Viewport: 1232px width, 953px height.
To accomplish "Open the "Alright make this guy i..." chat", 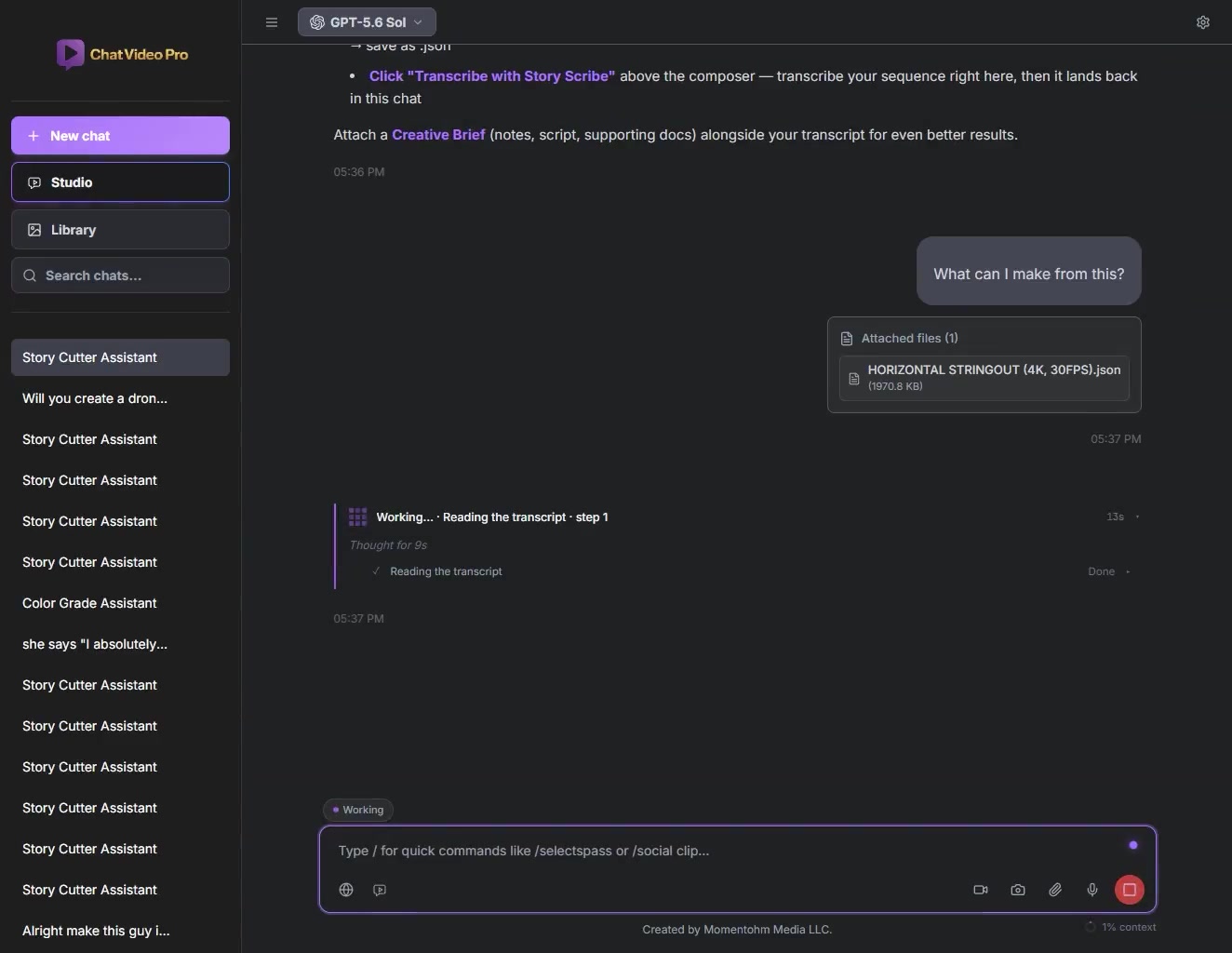I will (x=120, y=931).
